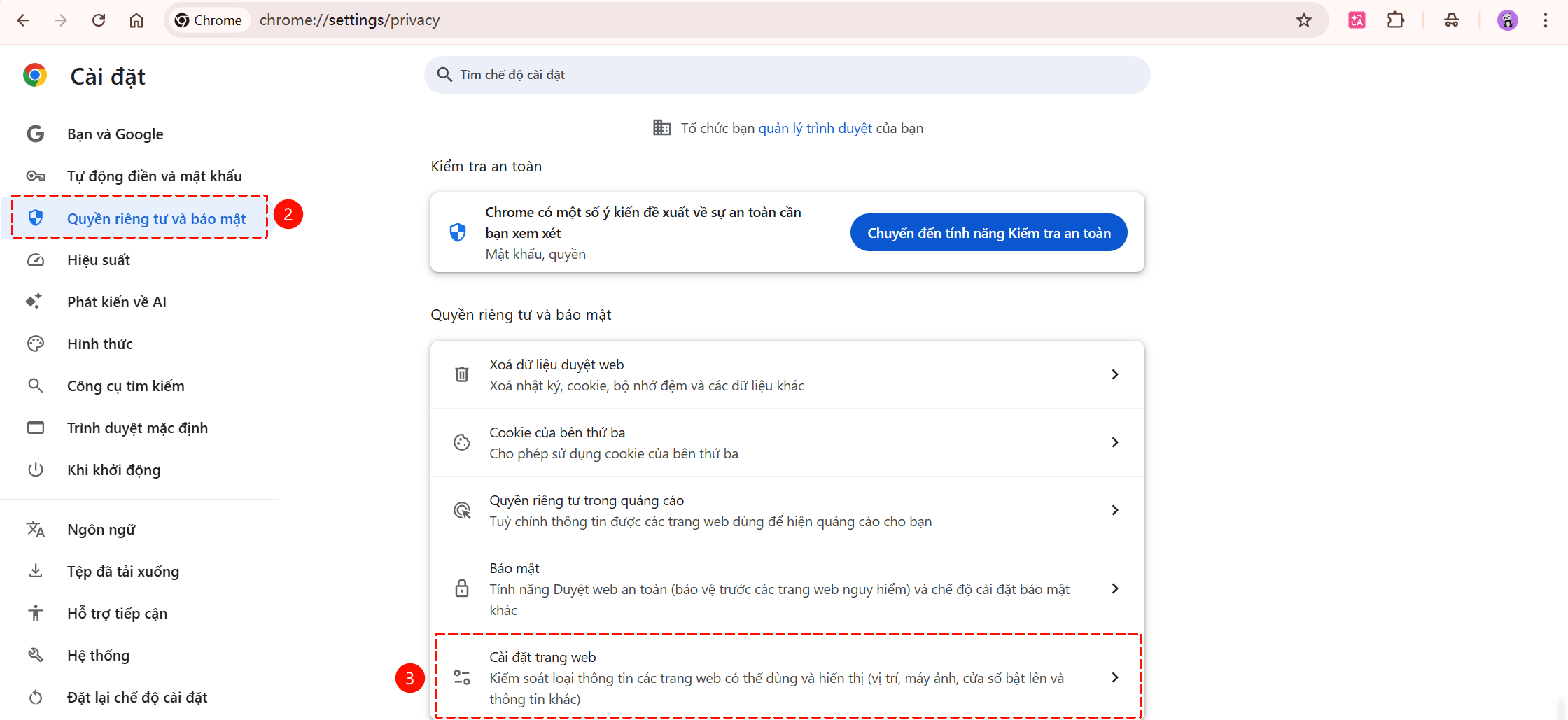Open the translate extension icon in toolbar
Image resolution: width=1568 pixels, height=720 pixels.
[1357, 20]
